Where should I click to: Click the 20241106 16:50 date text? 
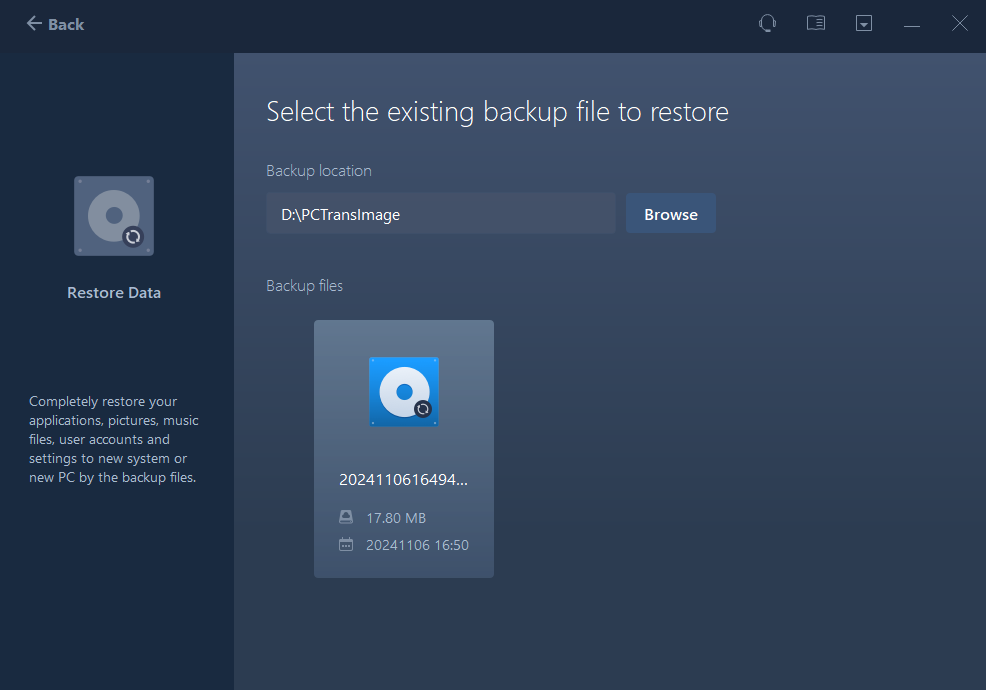coord(417,545)
